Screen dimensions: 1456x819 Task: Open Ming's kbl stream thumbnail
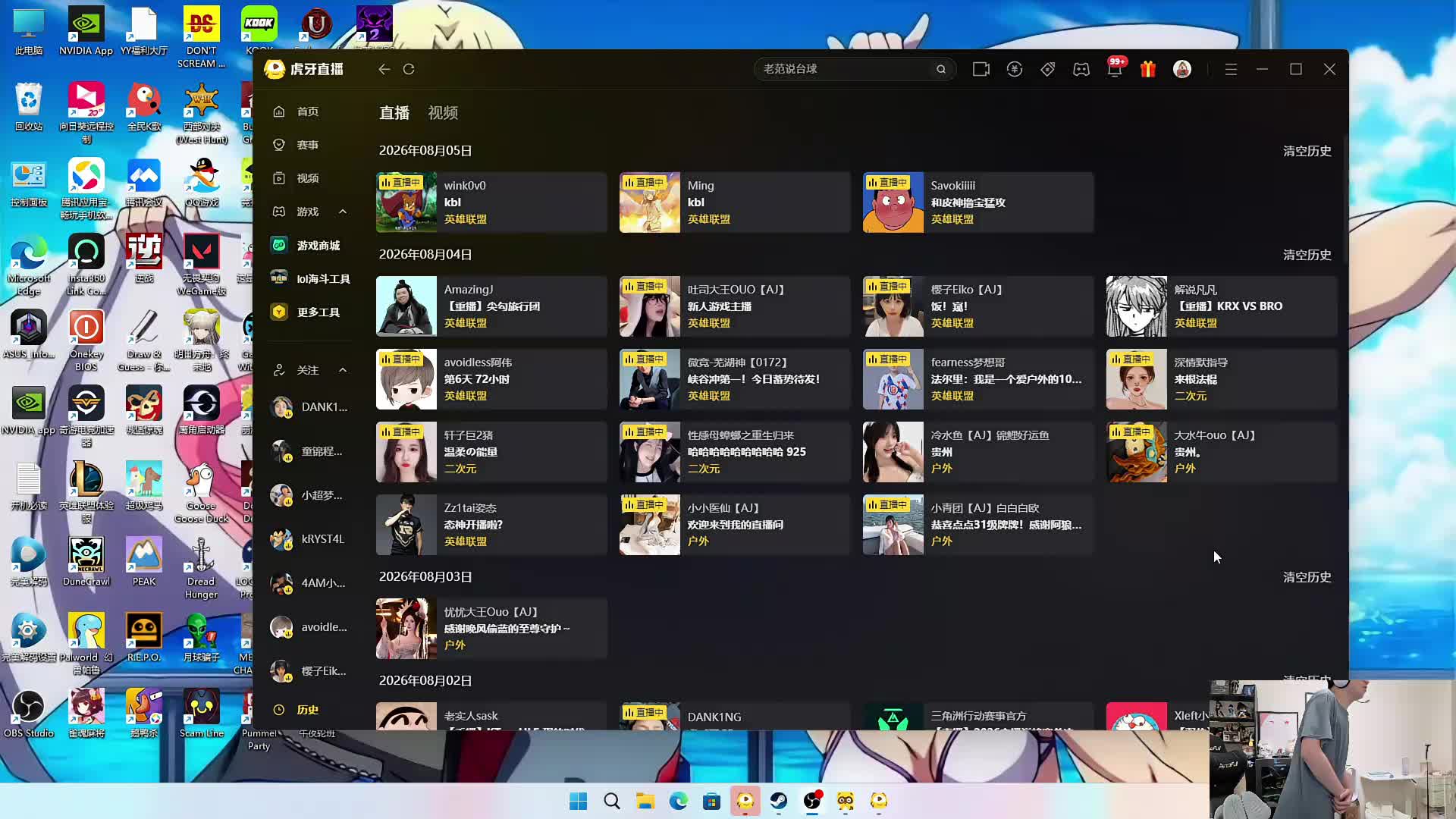pos(650,202)
